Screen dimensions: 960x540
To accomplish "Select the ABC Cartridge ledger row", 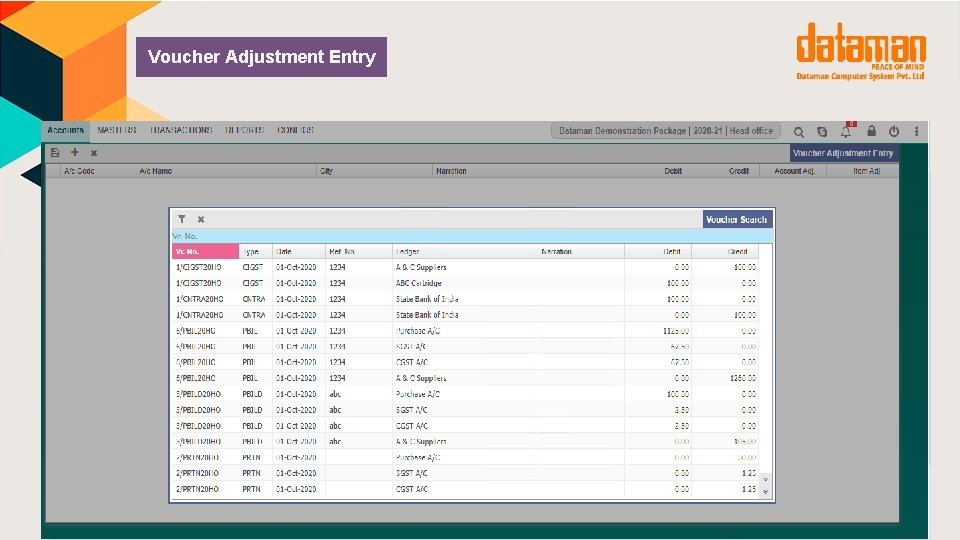I will click(x=465, y=283).
